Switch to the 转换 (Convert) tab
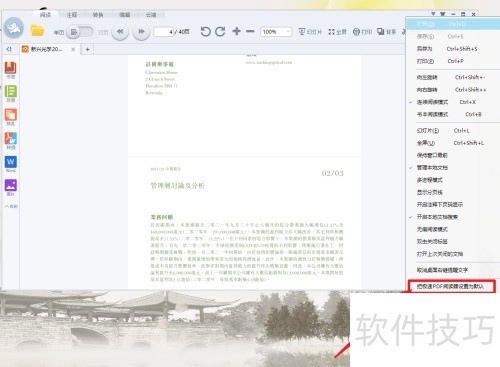500x367 pixels. pyautogui.click(x=98, y=15)
